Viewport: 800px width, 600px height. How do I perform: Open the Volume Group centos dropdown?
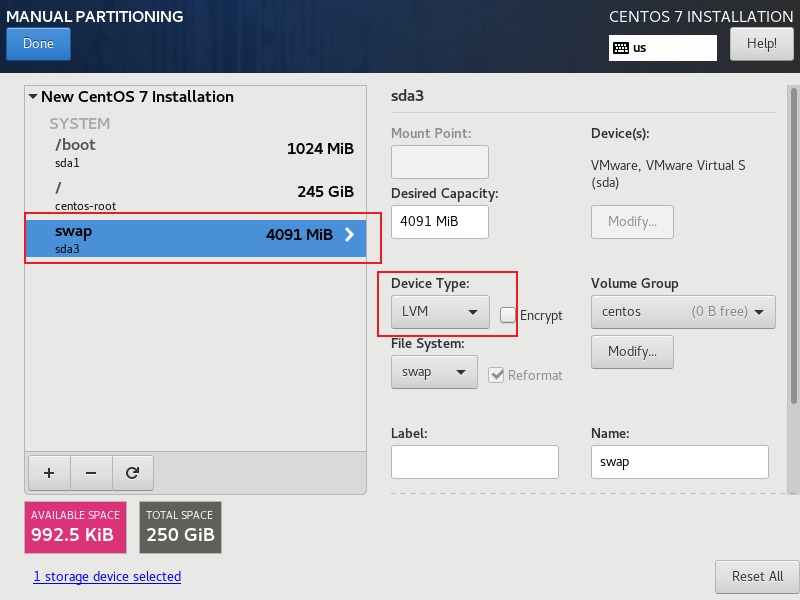683,311
